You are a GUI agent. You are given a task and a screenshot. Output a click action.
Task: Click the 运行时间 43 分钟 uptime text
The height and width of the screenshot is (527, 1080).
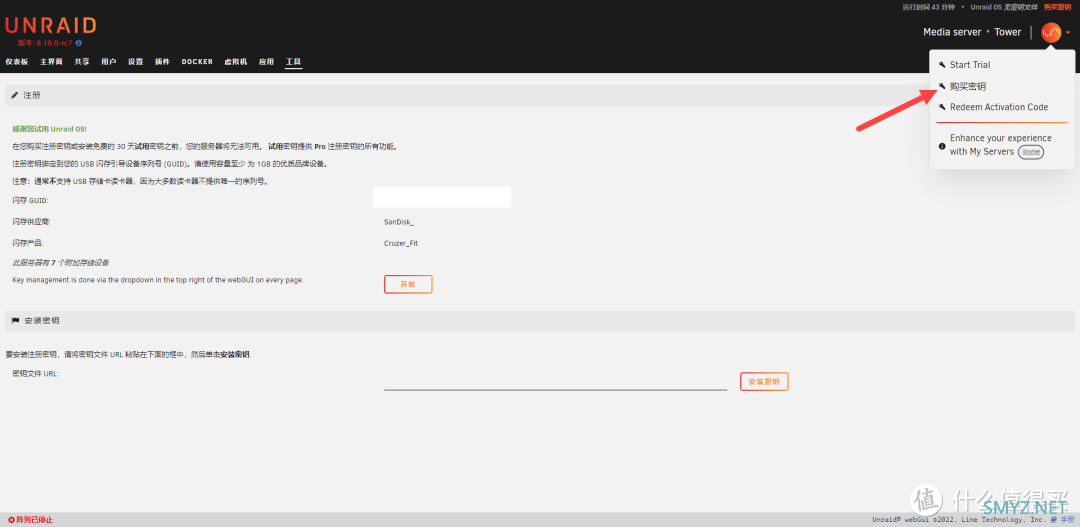(928, 7)
